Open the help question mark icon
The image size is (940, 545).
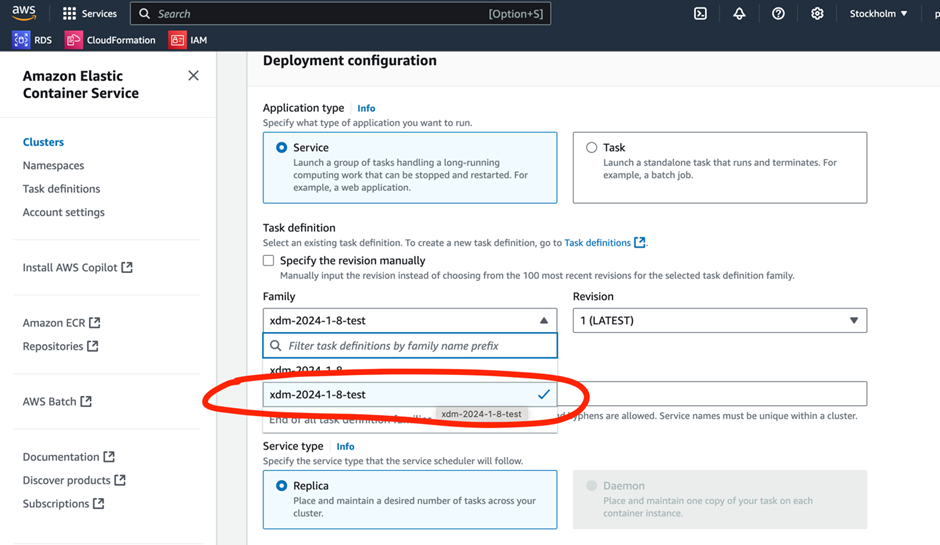pyautogui.click(x=778, y=13)
